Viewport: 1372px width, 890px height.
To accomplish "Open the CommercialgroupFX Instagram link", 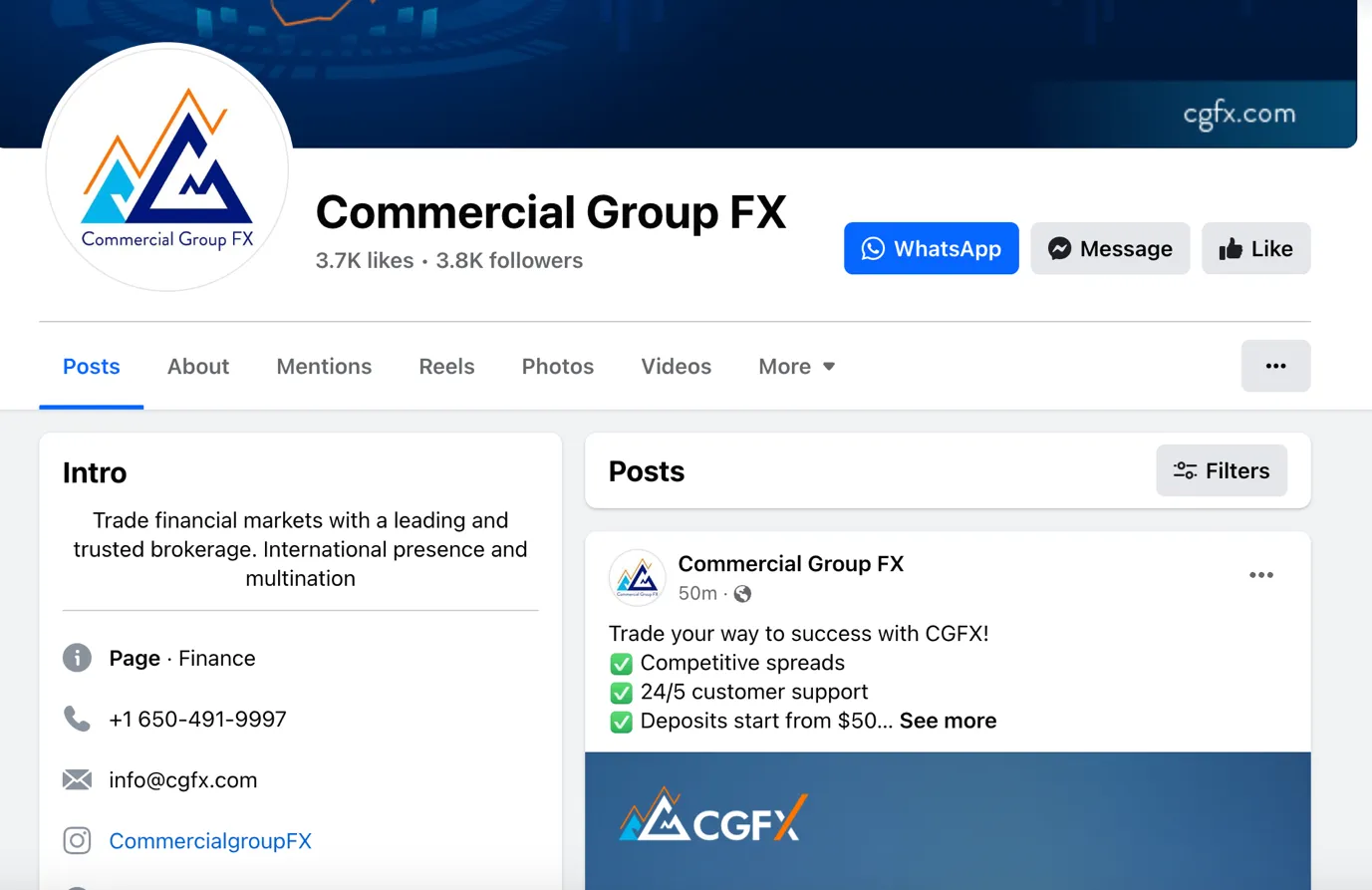I will click(210, 840).
